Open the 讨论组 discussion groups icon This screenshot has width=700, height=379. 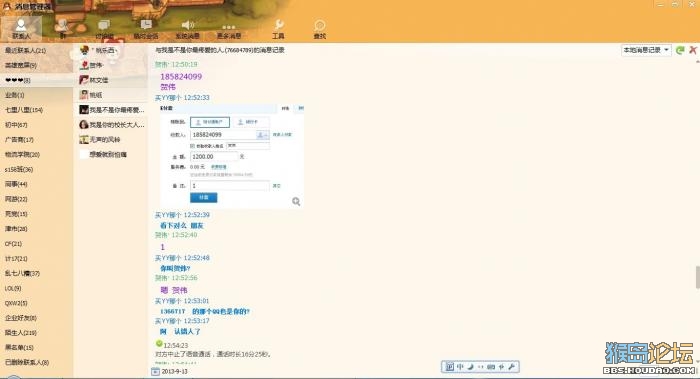(x=104, y=29)
